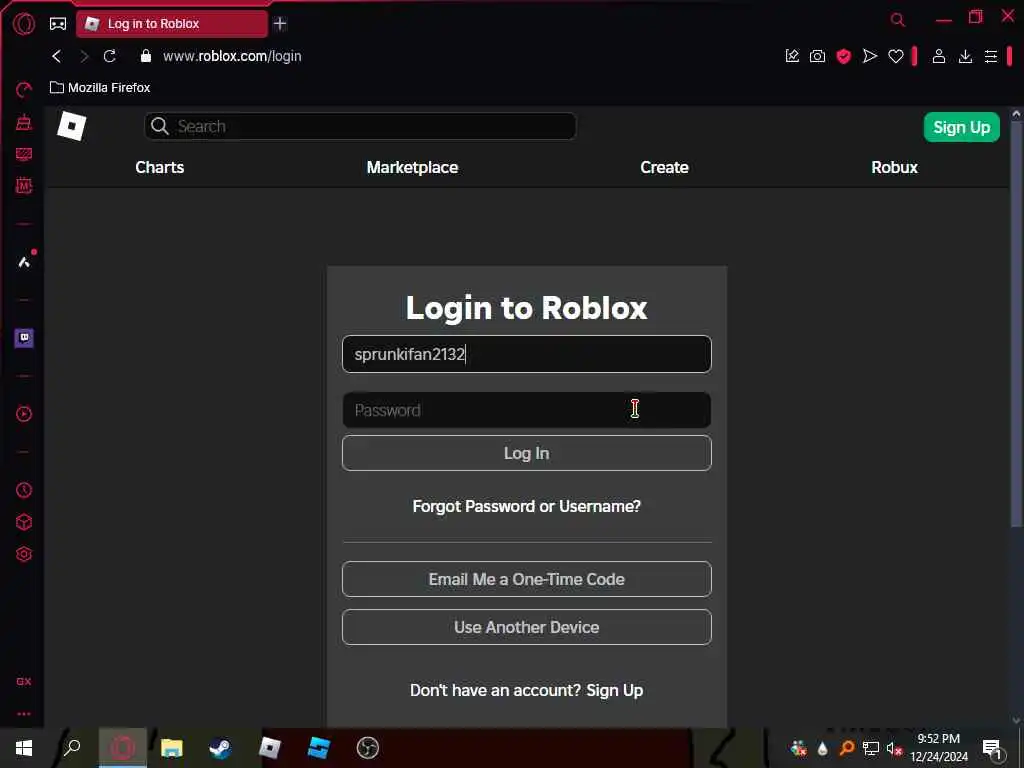Click Email Me a One-Time Code
The height and width of the screenshot is (768, 1024).
526,579
